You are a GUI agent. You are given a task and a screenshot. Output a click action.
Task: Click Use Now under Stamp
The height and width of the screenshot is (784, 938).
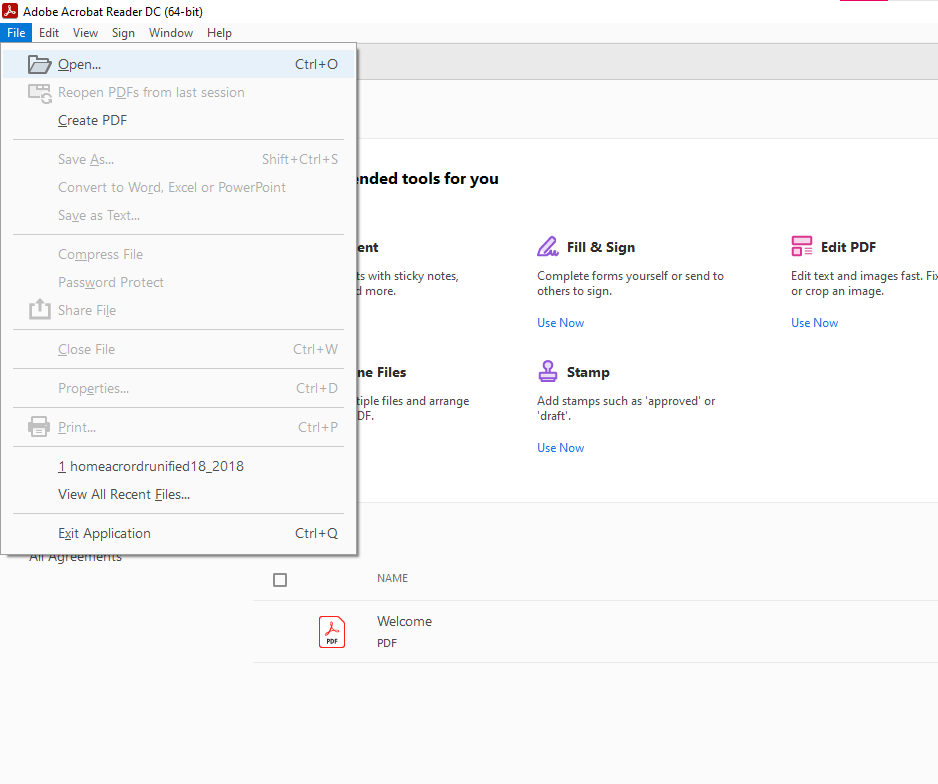(560, 447)
